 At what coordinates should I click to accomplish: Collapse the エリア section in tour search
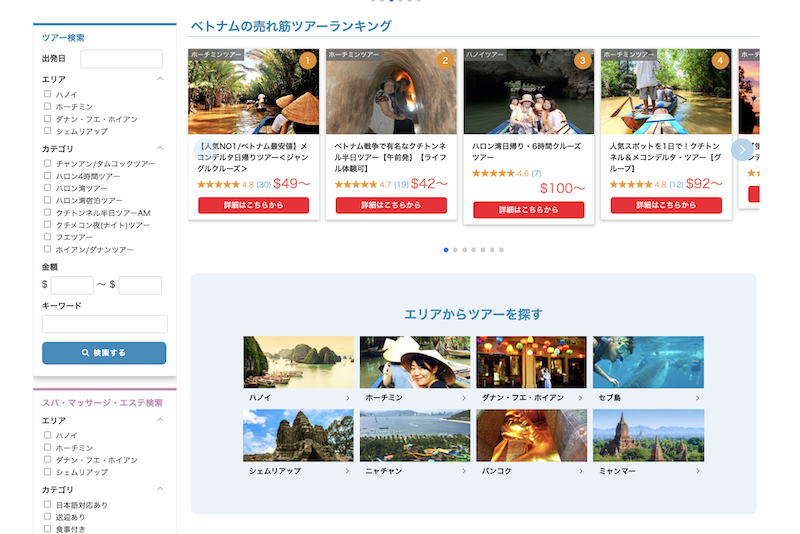160,78
